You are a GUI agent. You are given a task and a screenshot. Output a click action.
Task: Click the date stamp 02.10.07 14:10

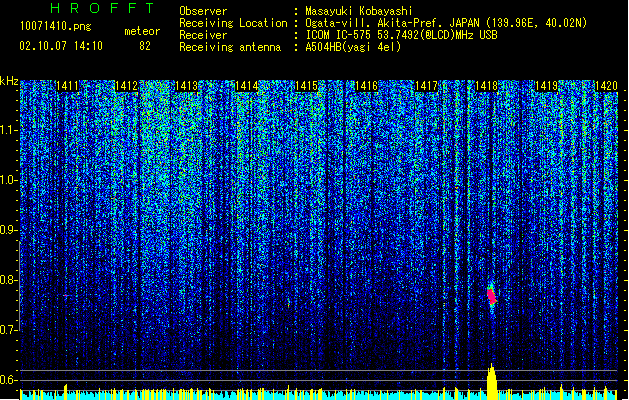[x=61, y=46]
